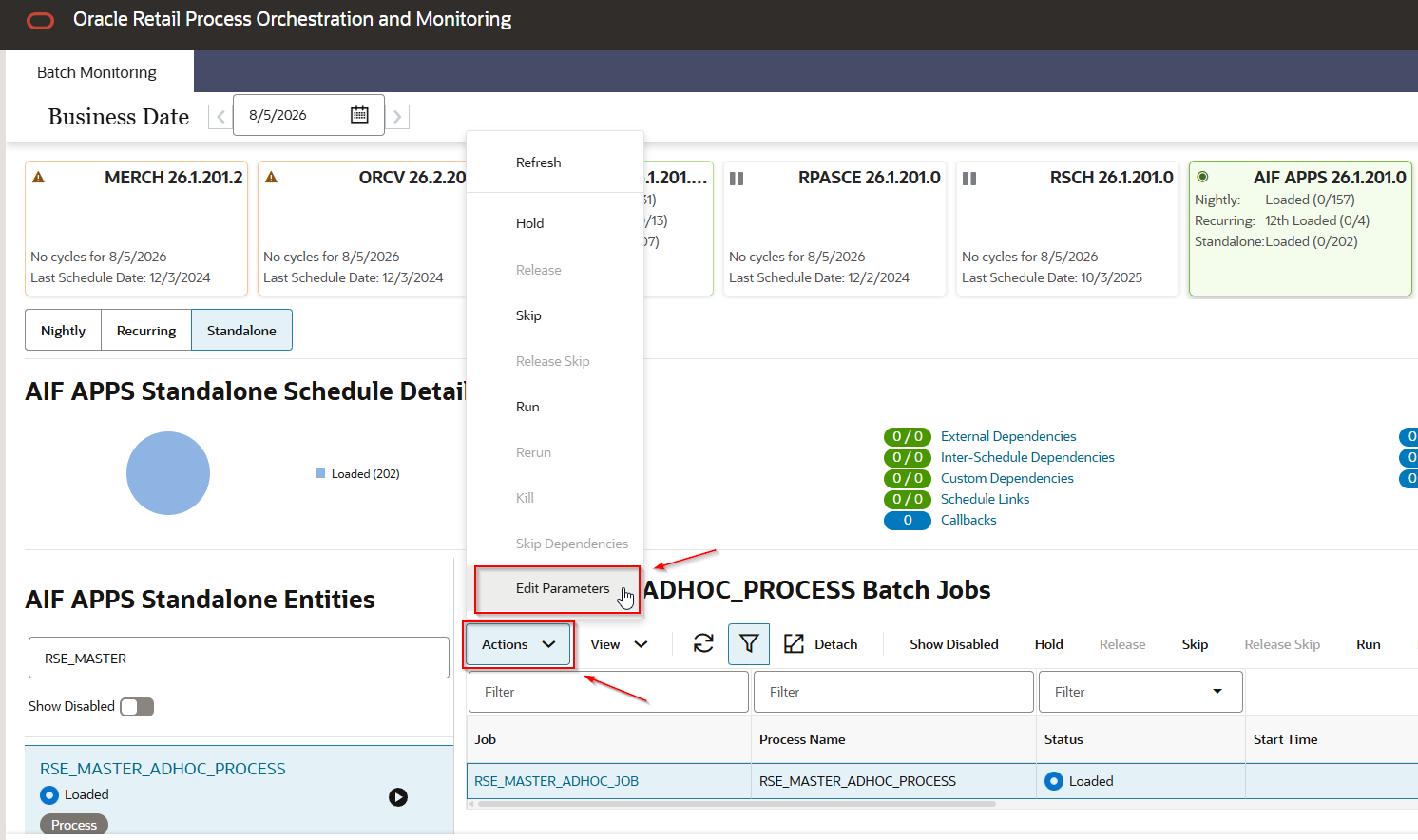The image size is (1418, 840).
Task: Click Show Disabled in jobs toolbar
Action: coord(953,644)
